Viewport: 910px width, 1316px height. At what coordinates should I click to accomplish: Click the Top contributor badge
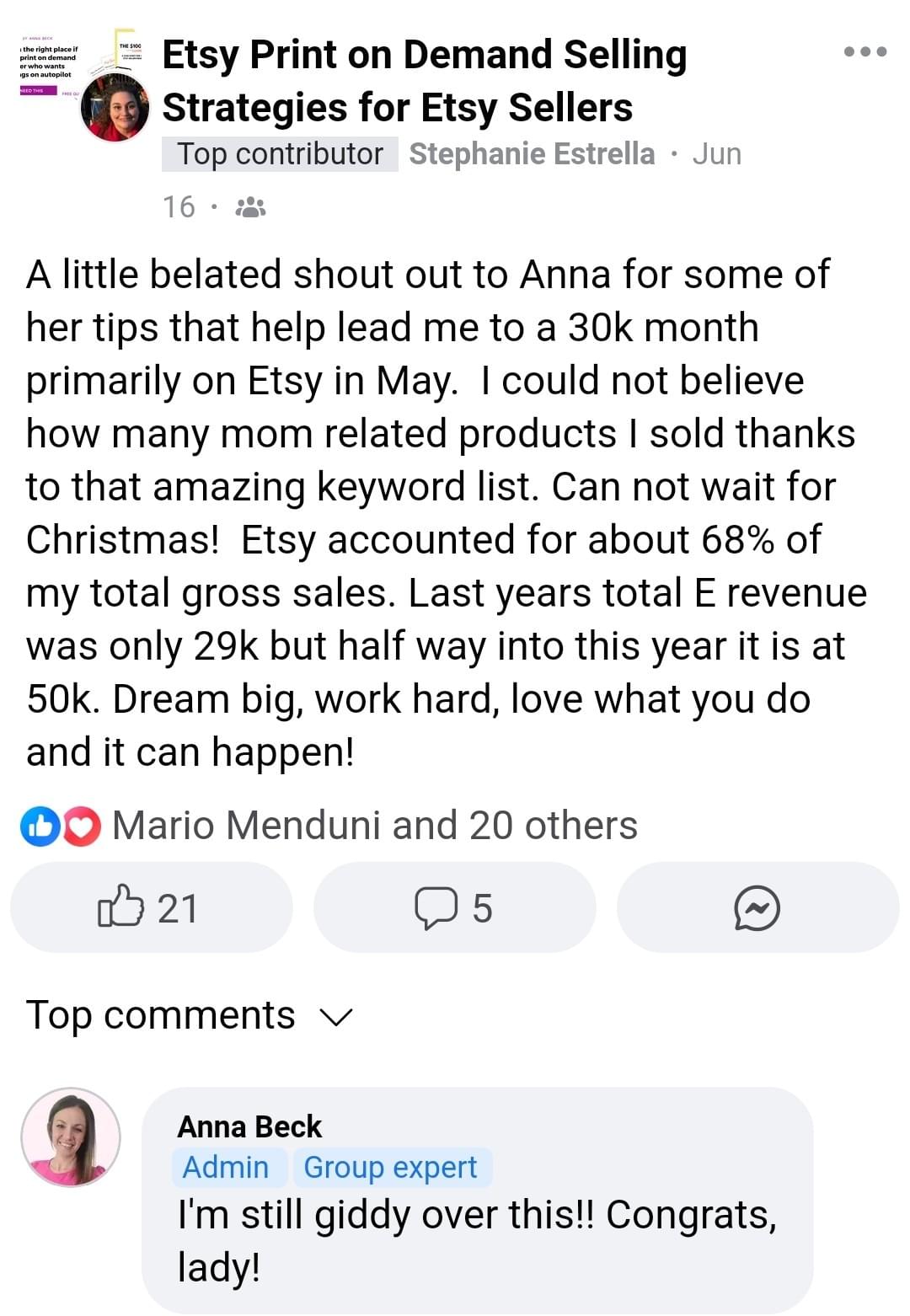(280, 154)
